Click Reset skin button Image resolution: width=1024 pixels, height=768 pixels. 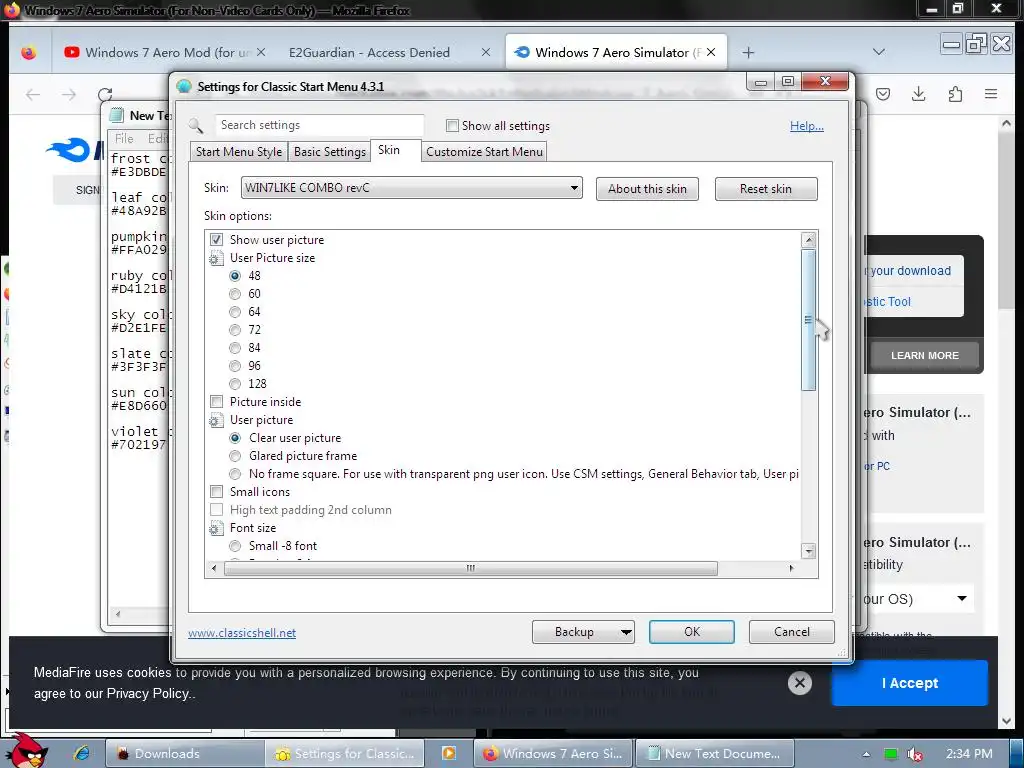766,189
